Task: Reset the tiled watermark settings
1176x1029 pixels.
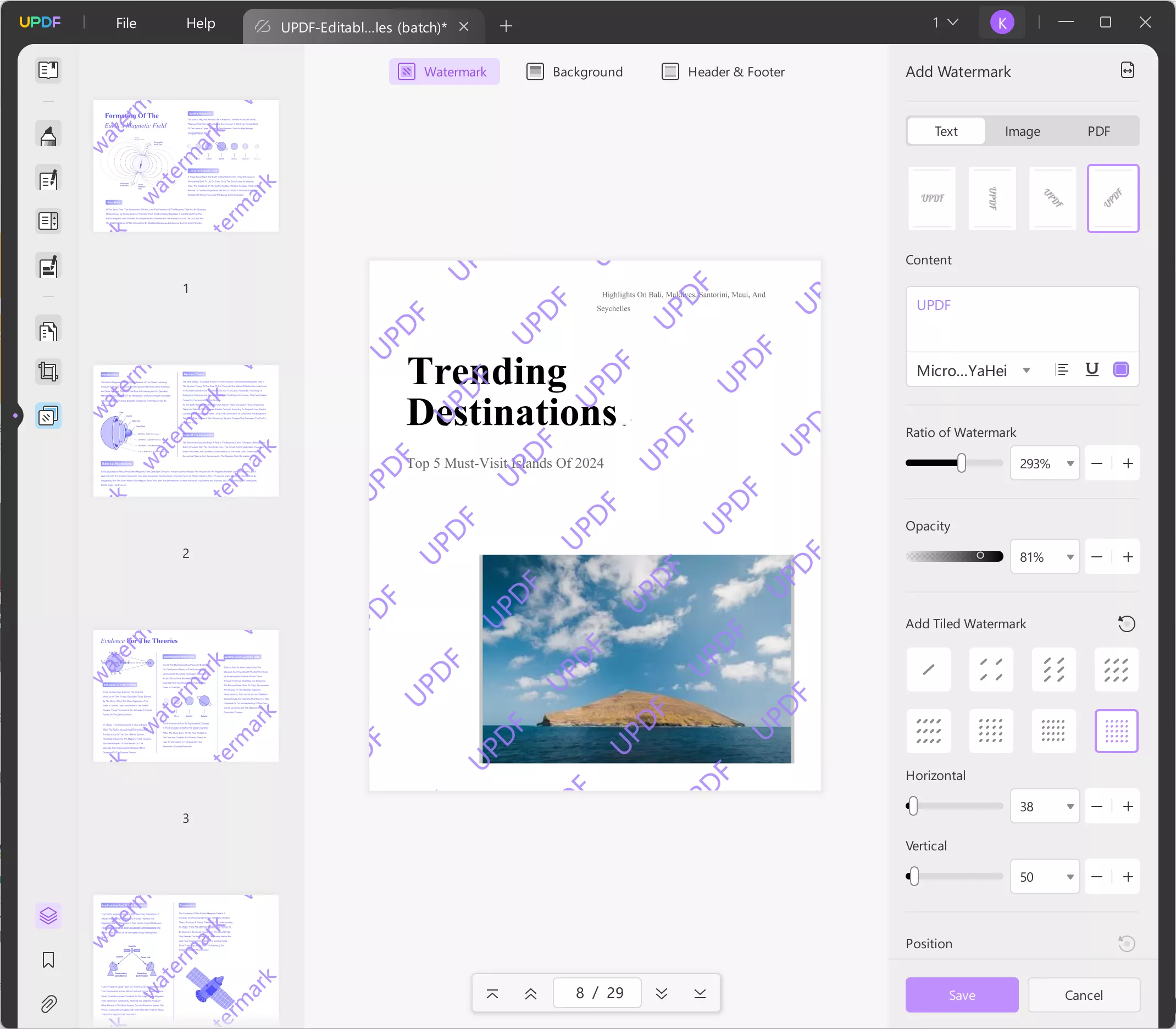Action: click(1127, 623)
